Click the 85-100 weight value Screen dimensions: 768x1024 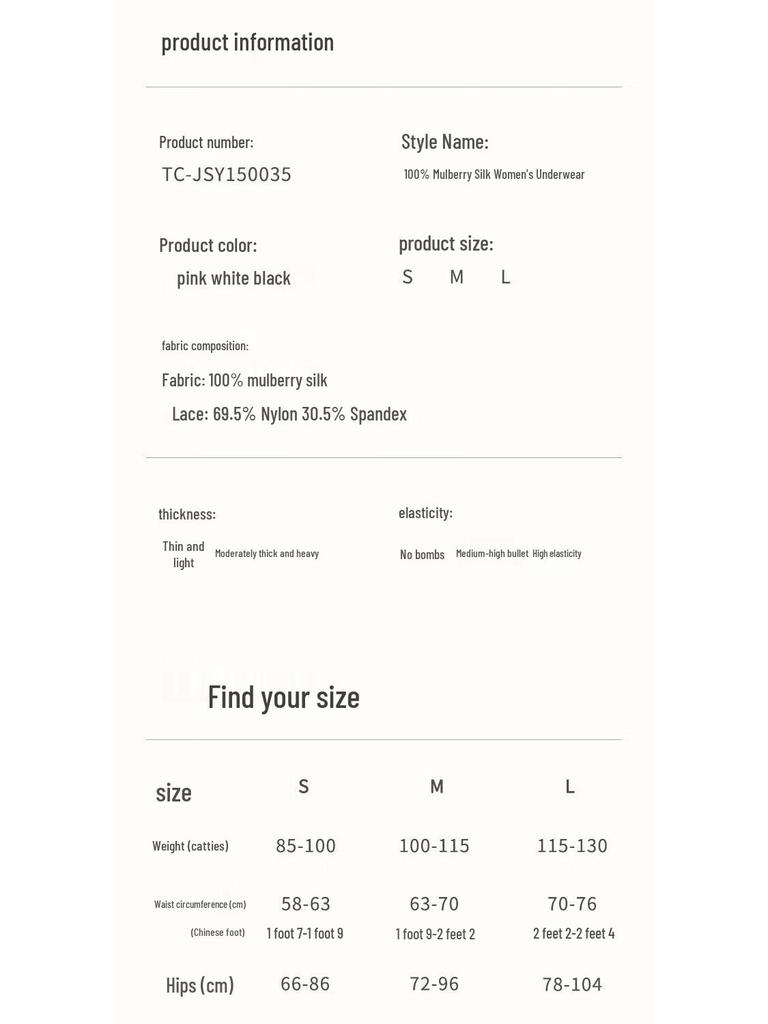tap(306, 846)
